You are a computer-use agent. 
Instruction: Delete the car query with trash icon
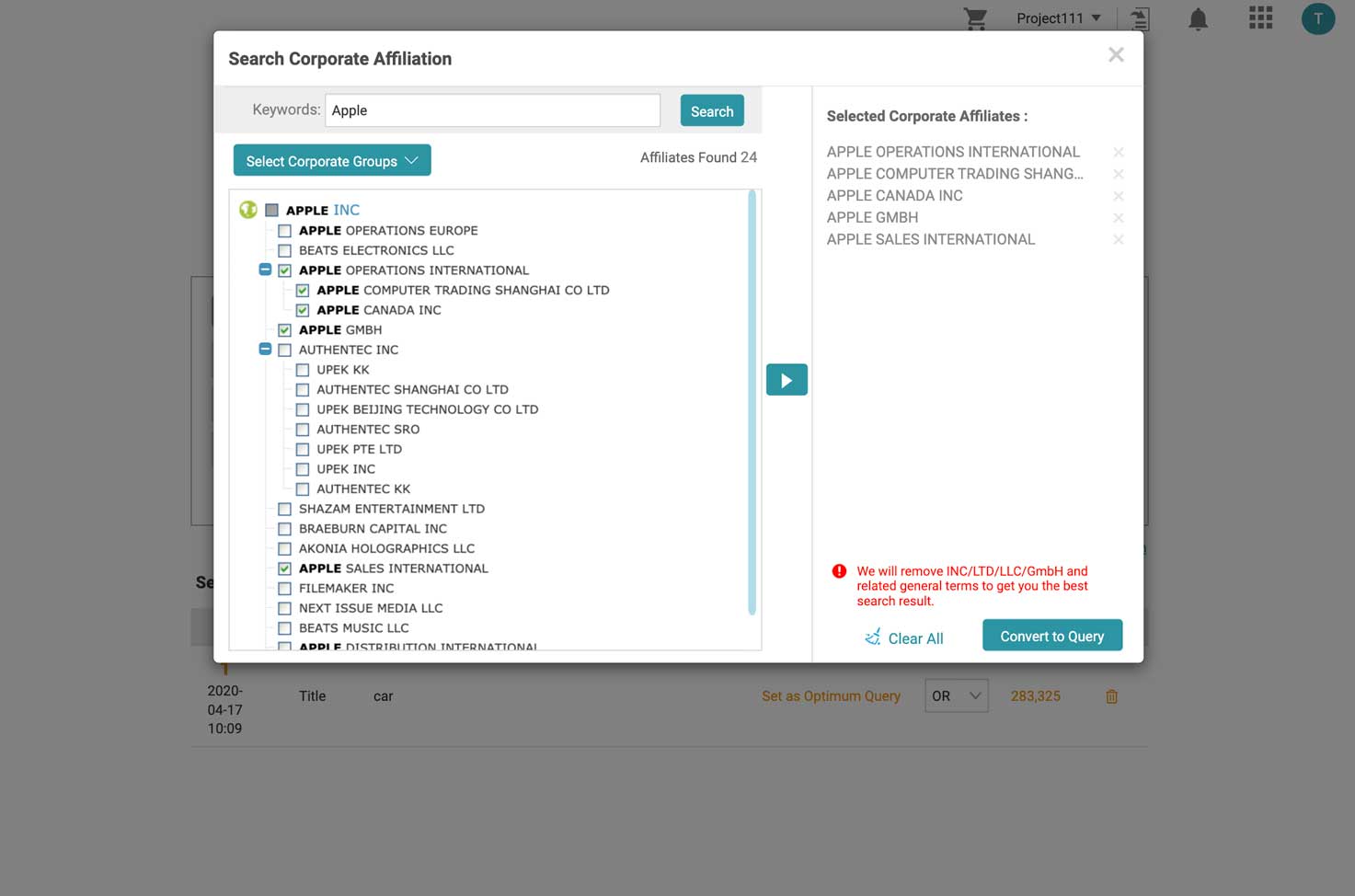[1111, 696]
